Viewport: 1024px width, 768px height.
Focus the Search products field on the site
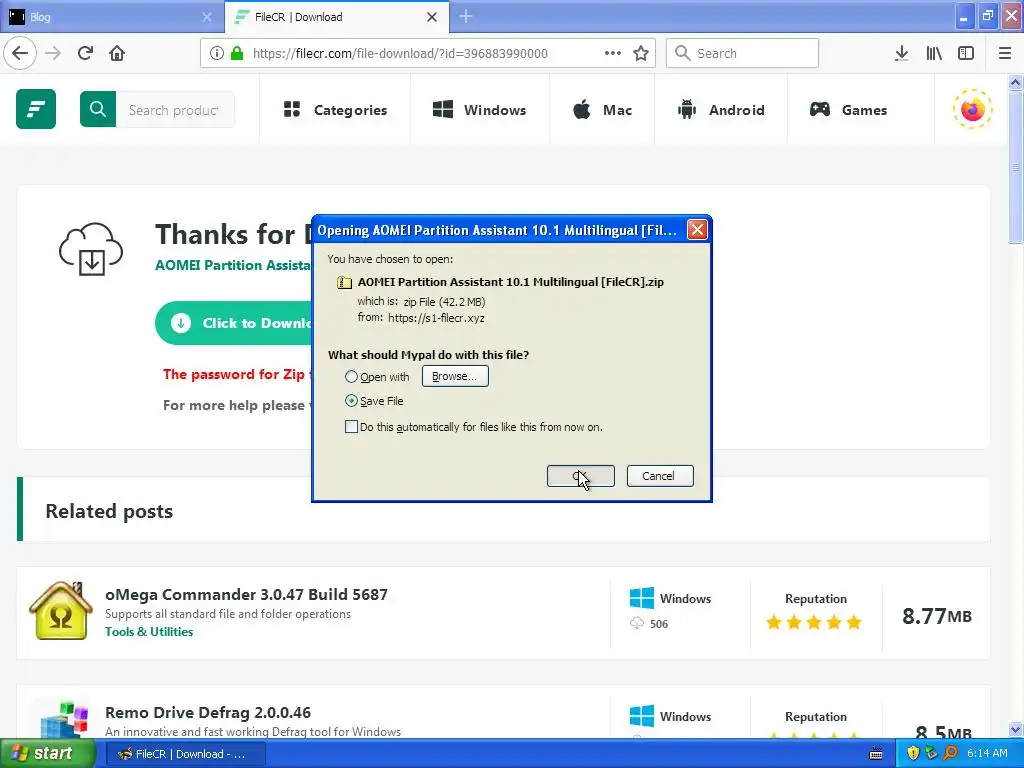tap(174, 110)
